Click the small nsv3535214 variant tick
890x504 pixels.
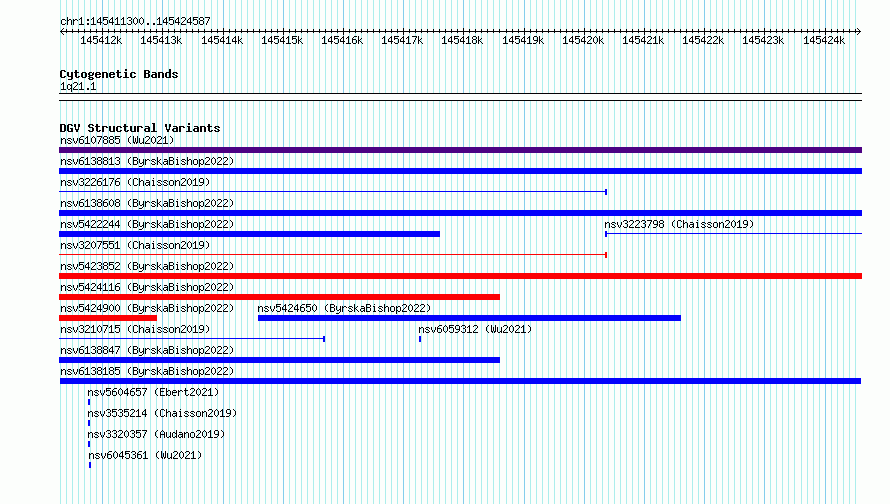coord(89,423)
